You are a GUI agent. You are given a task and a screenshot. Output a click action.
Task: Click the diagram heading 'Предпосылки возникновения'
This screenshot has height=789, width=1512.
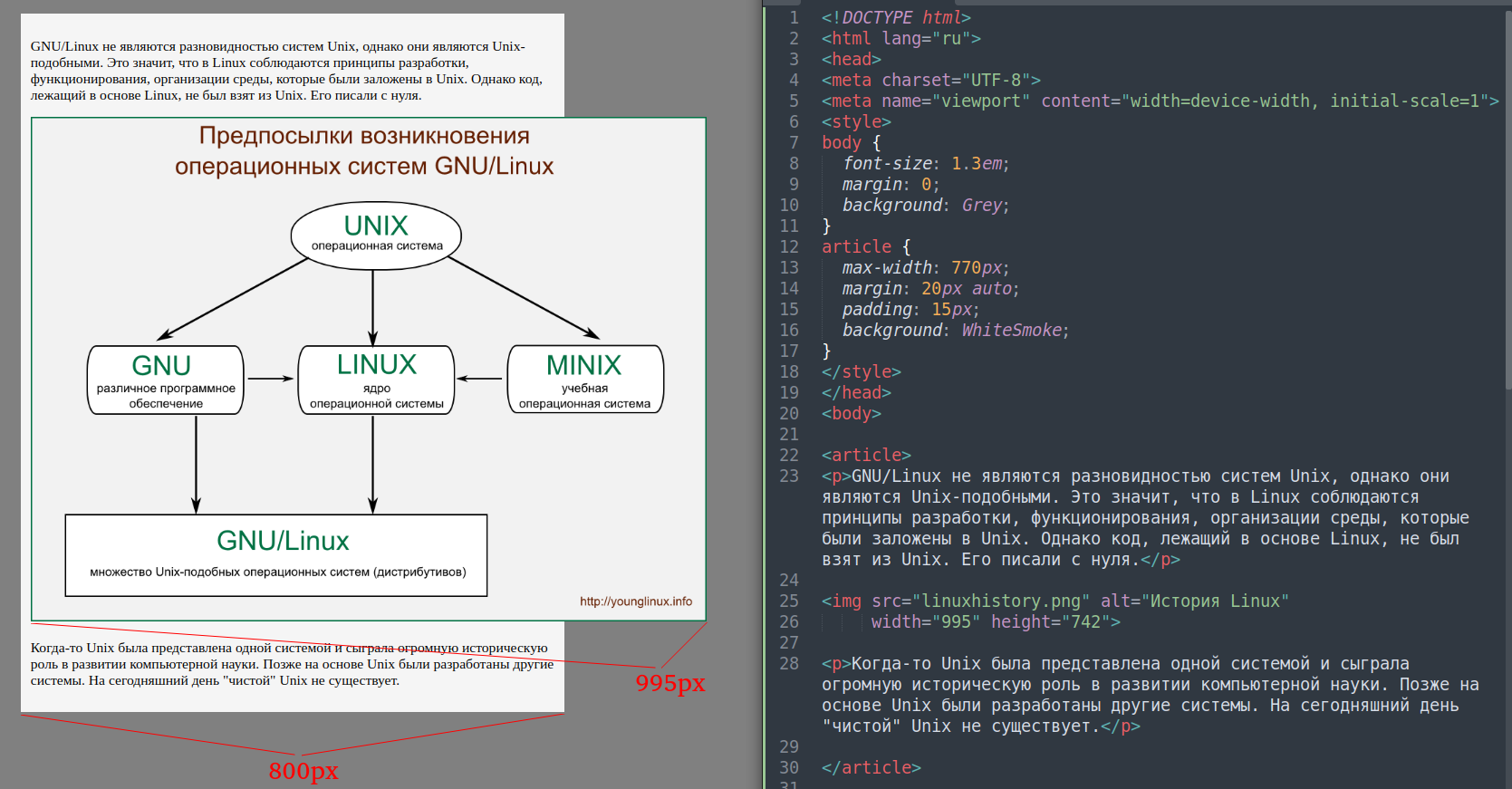pyautogui.click(x=364, y=136)
